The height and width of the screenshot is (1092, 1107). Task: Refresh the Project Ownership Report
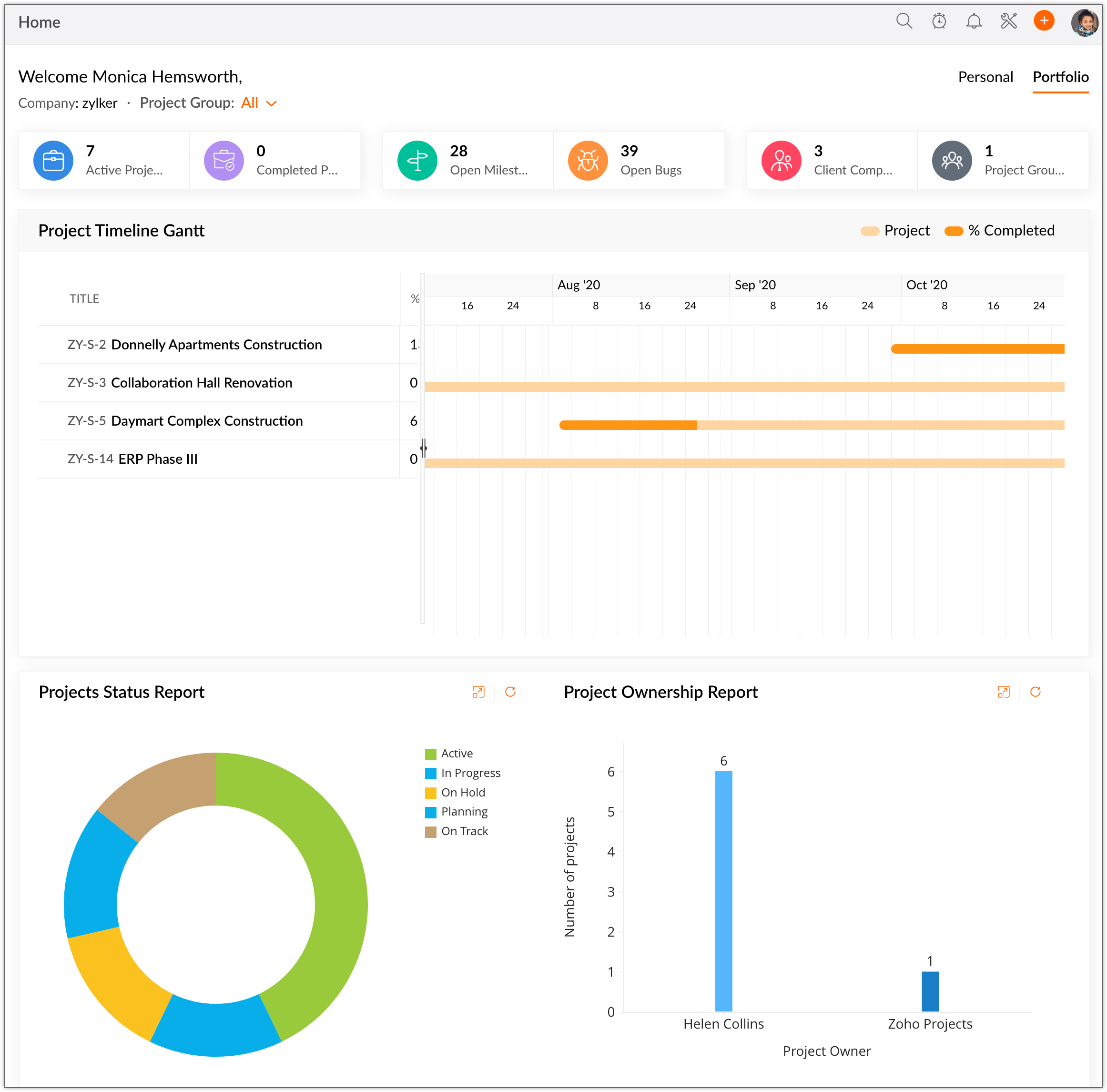coord(1035,692)
